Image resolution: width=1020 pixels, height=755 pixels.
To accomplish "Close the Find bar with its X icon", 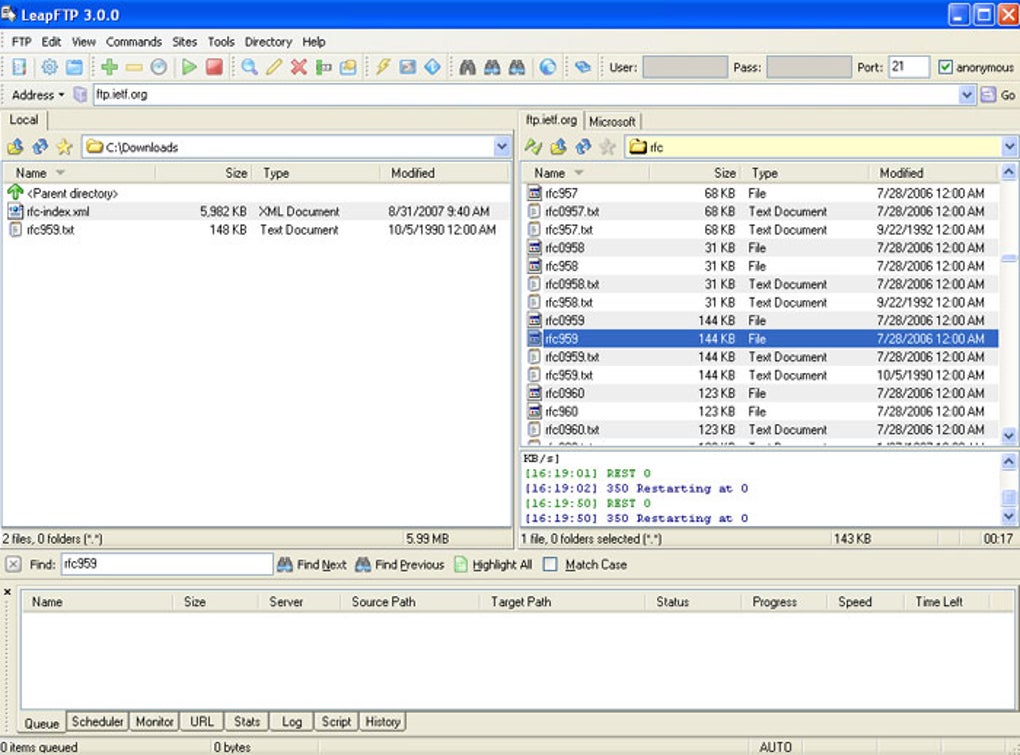I will click(14, 564).
